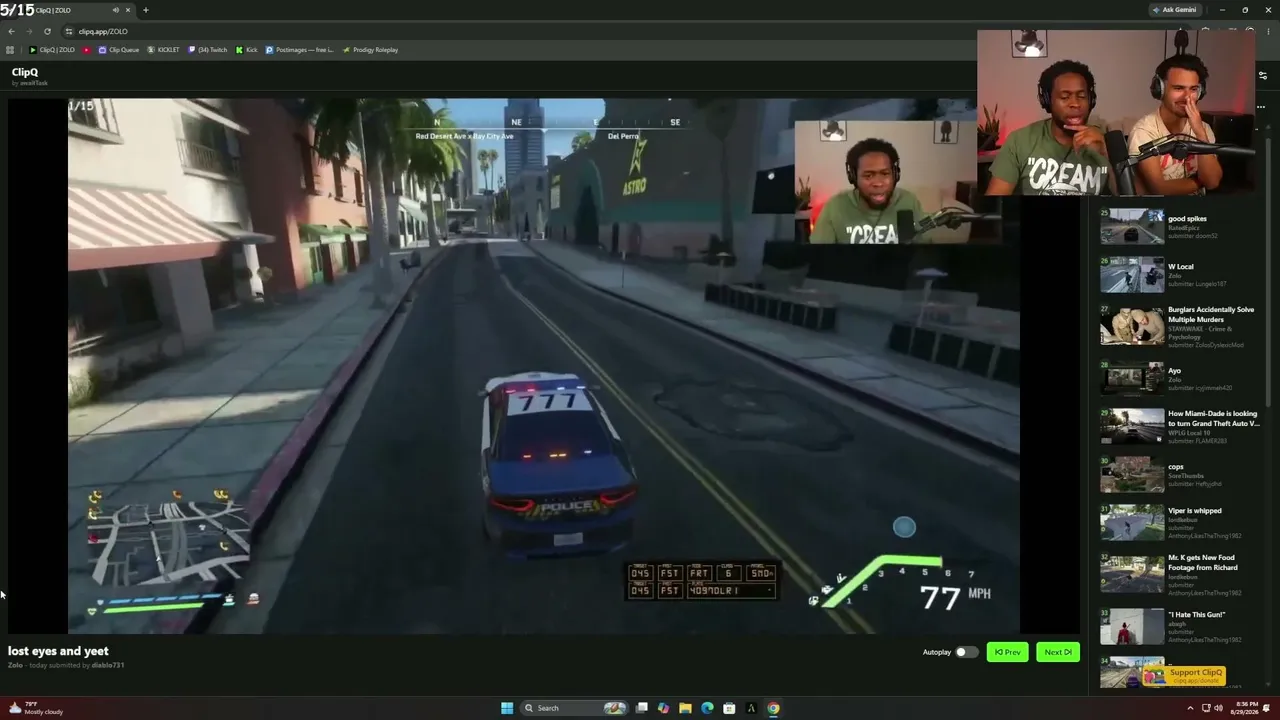1280x720 pixels.
Task: Skip to the next clip with Next
Action: coord(1058,652)
